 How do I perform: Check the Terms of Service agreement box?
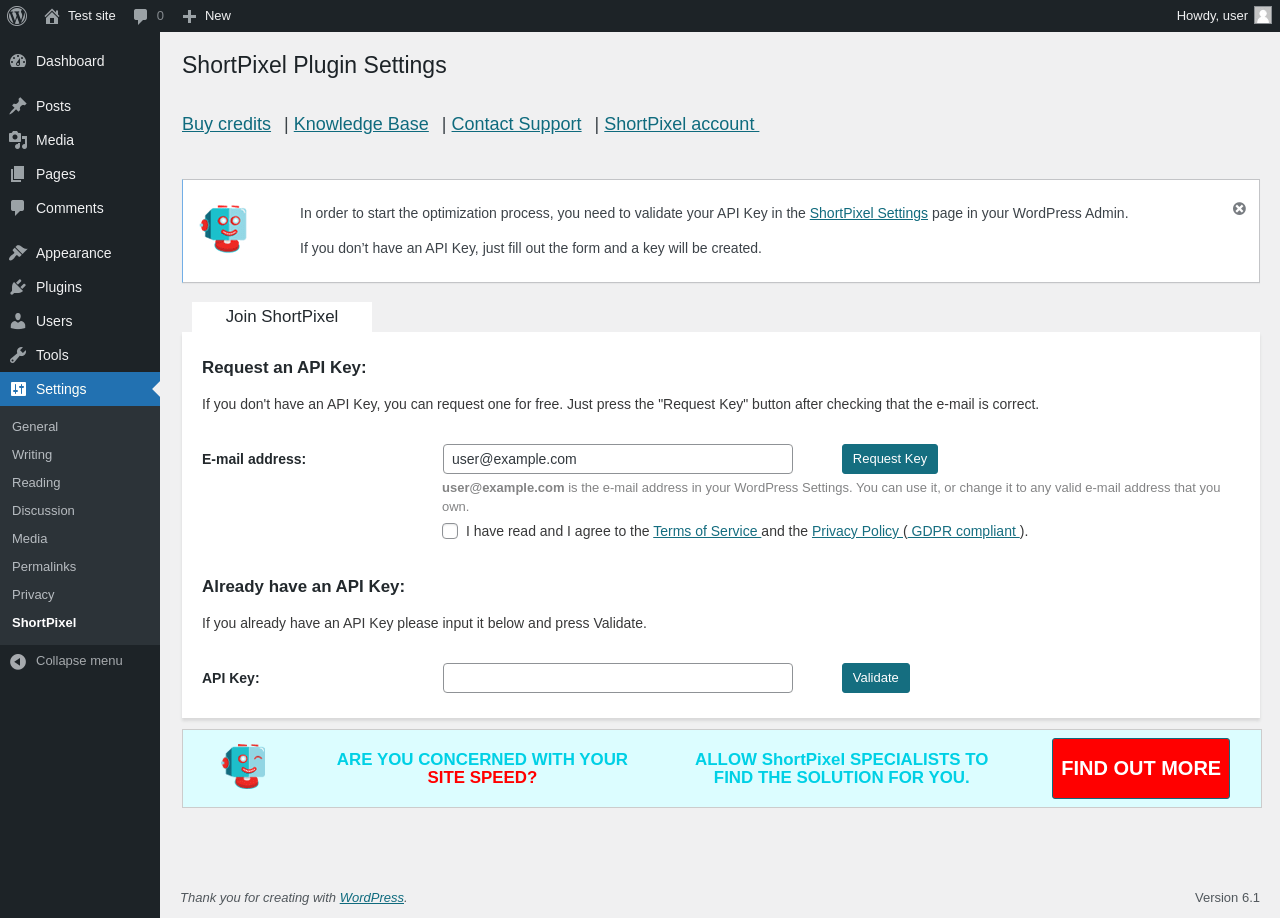pos(450,531)
